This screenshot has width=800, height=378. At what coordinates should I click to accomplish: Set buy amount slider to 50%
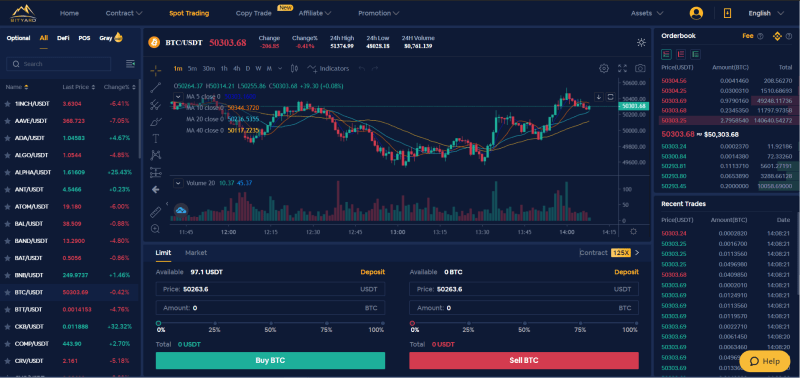(x=270, y=323)
